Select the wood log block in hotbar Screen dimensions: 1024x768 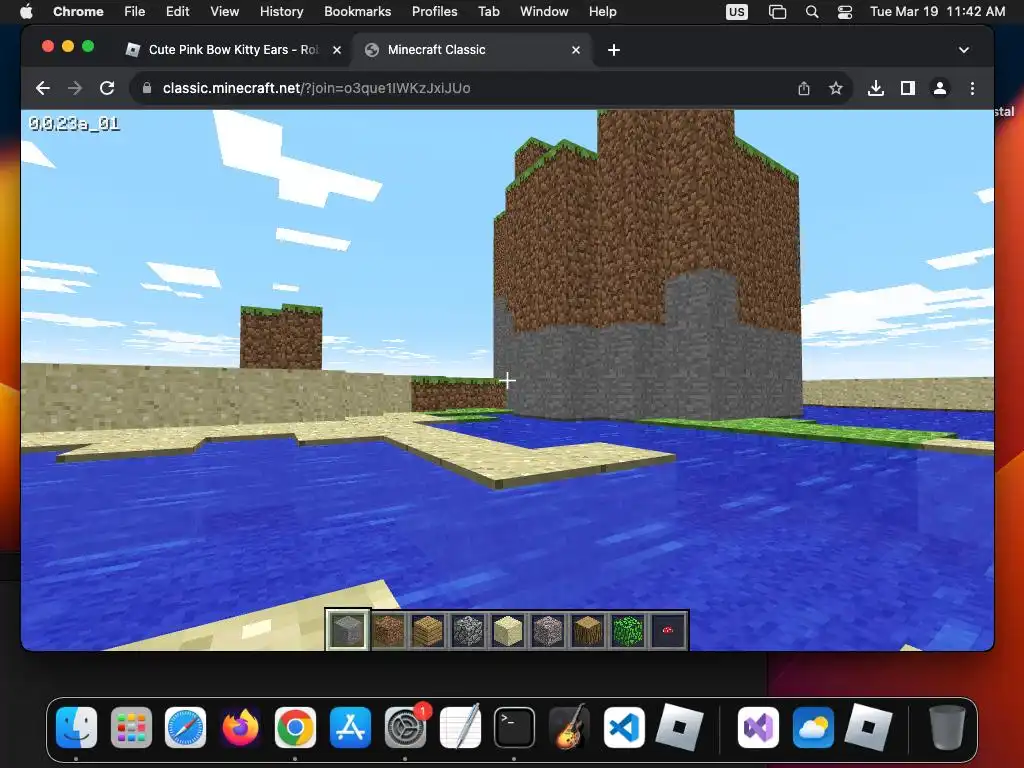tap(588, 630)
